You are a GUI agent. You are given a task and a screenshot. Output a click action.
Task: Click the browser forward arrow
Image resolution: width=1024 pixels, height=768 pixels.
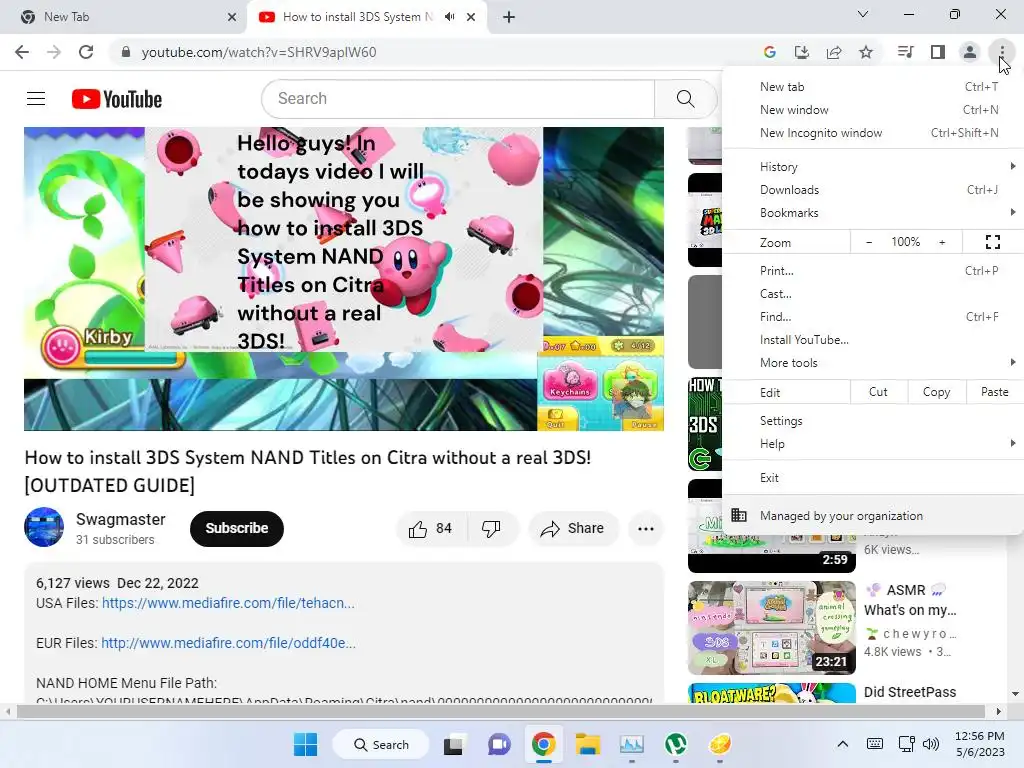54,52
